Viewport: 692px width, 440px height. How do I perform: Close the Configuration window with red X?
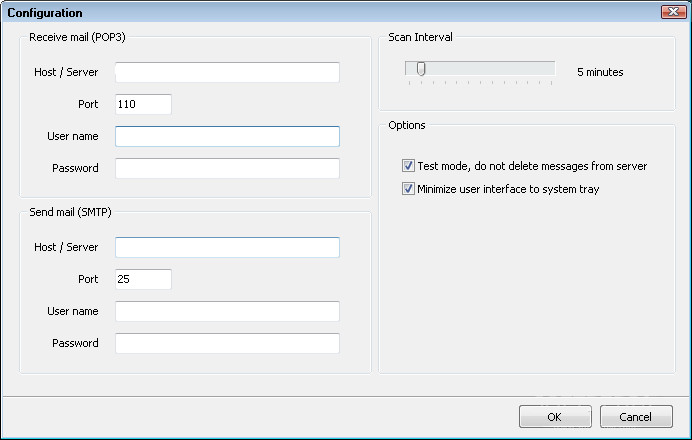coord(673,11)
